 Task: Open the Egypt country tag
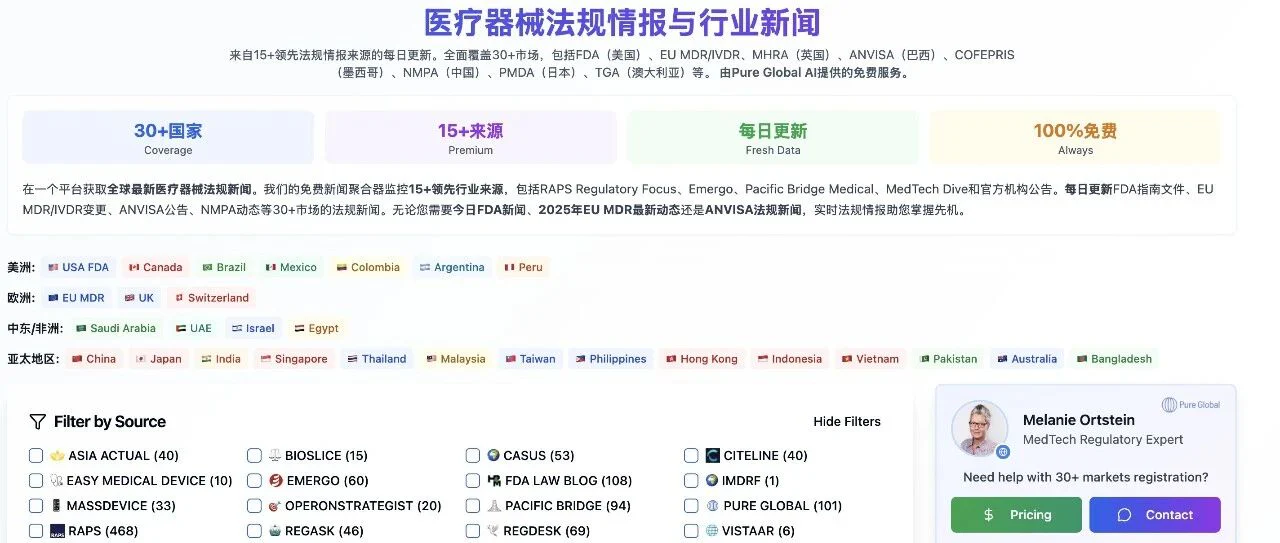click(x=316, y=328)
